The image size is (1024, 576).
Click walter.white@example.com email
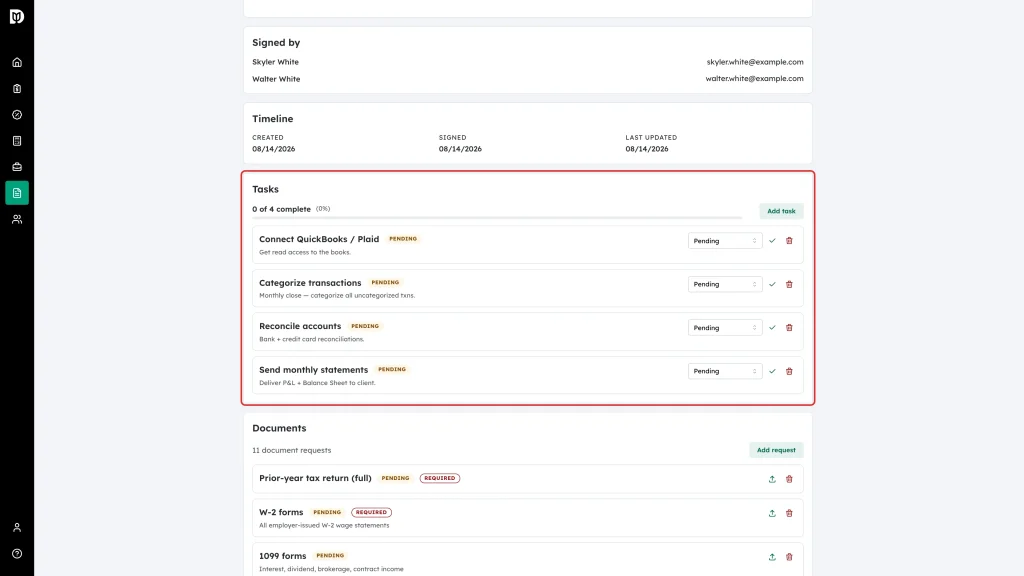pos(754,78)
